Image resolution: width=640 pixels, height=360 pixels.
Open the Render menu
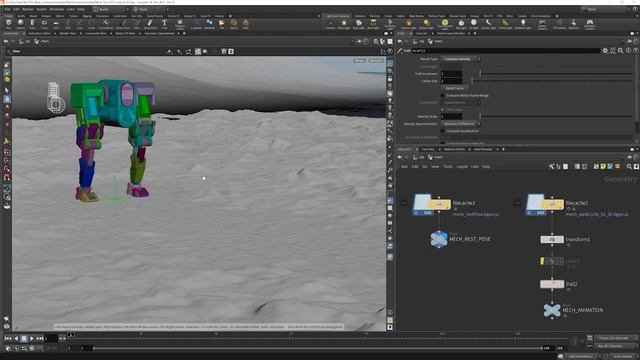tap(28, 9)
